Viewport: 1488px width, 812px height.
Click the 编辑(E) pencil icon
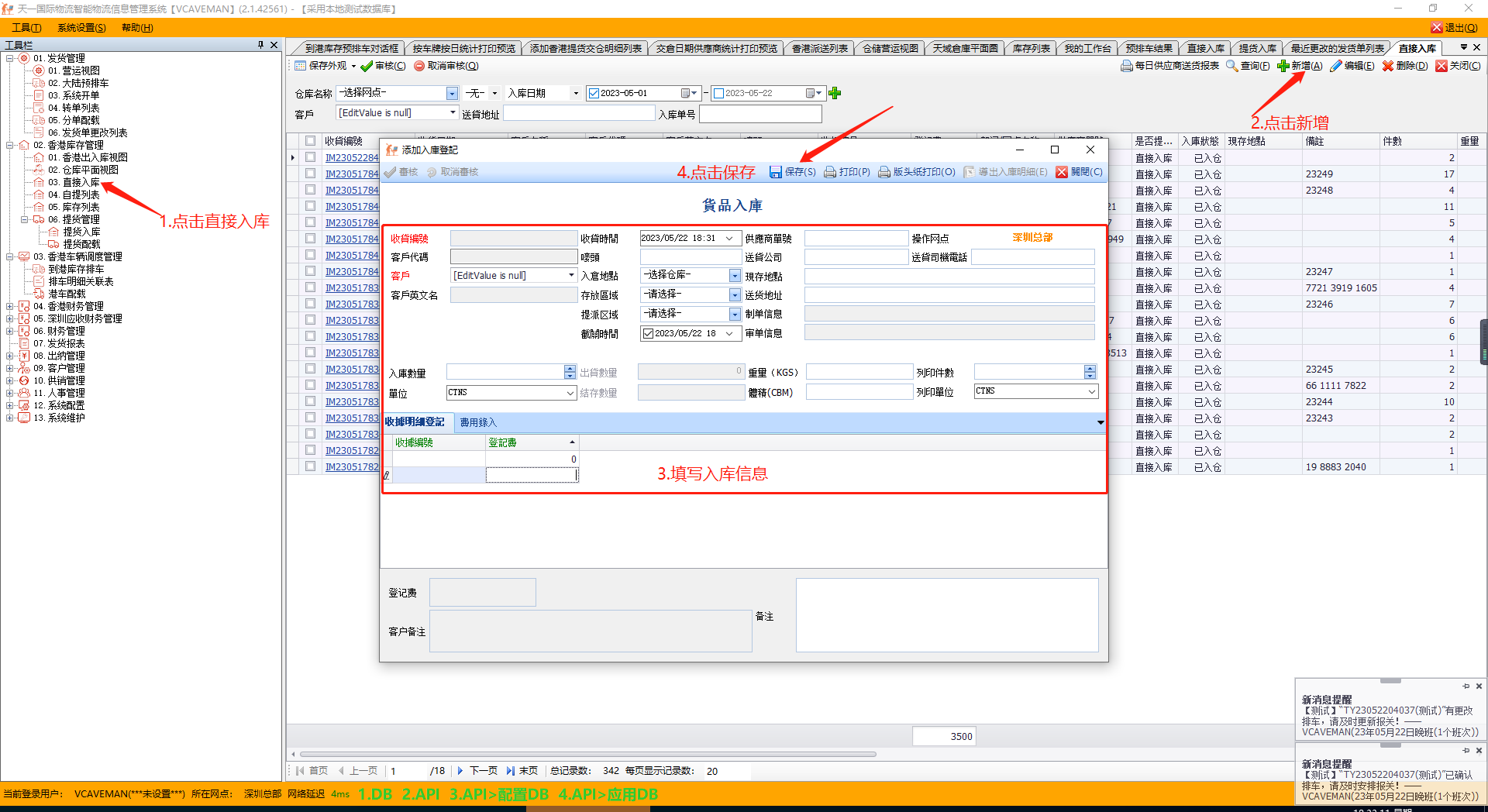coord(1336,66)
